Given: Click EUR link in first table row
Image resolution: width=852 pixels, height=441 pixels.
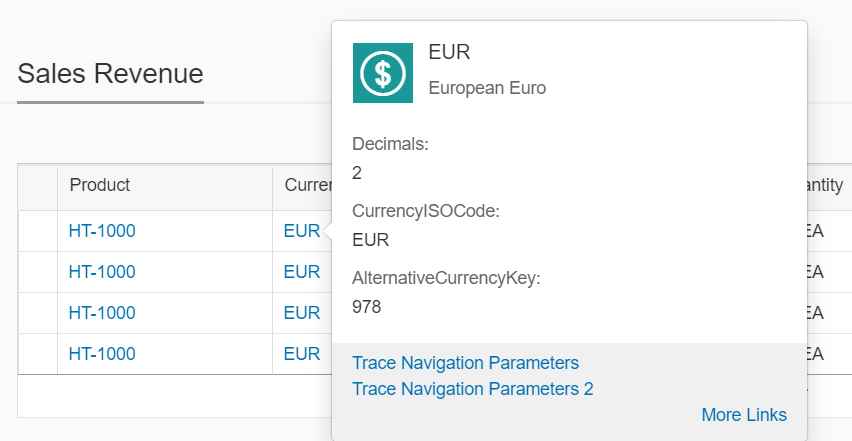Looking at the screenshot, I should coord(302,231).
